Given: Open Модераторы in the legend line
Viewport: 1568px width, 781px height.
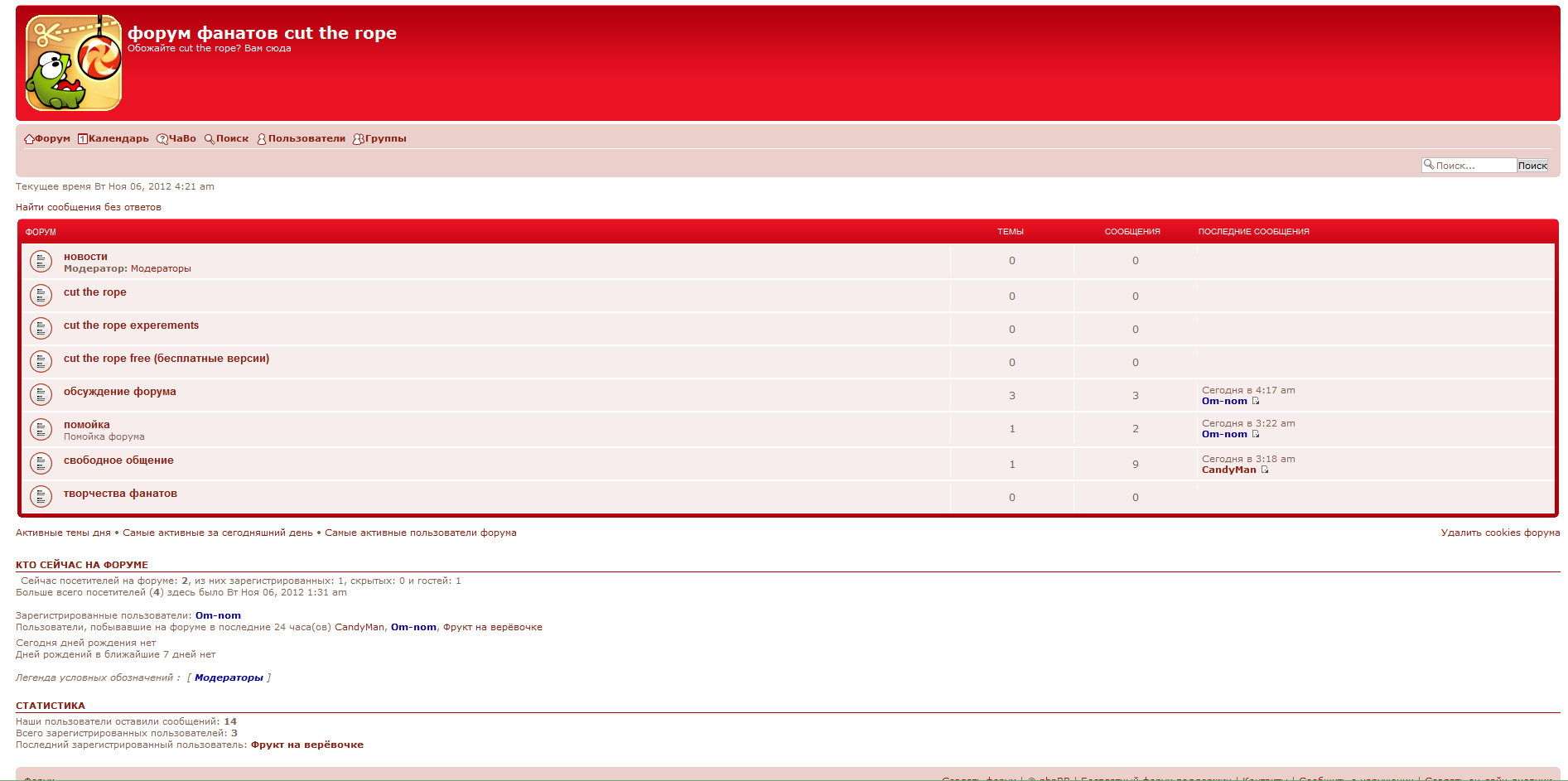Looking at the screenshot, I should (x=229, y=677).
